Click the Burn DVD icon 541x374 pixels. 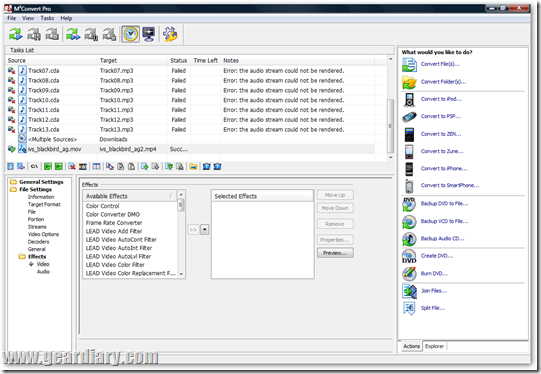pos(409,274)
